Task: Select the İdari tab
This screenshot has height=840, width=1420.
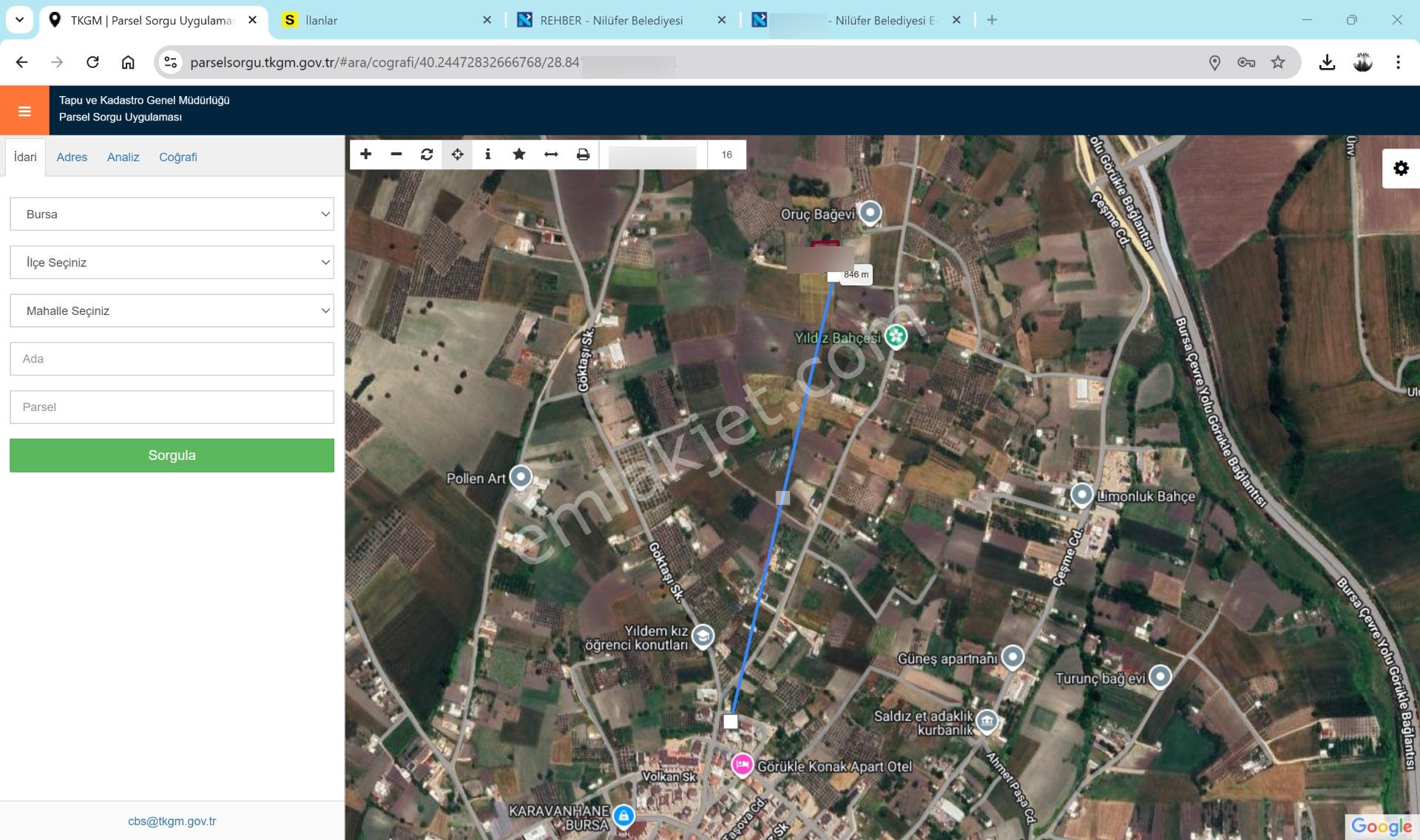Action: pyautogui.click(x=25, y=157)
